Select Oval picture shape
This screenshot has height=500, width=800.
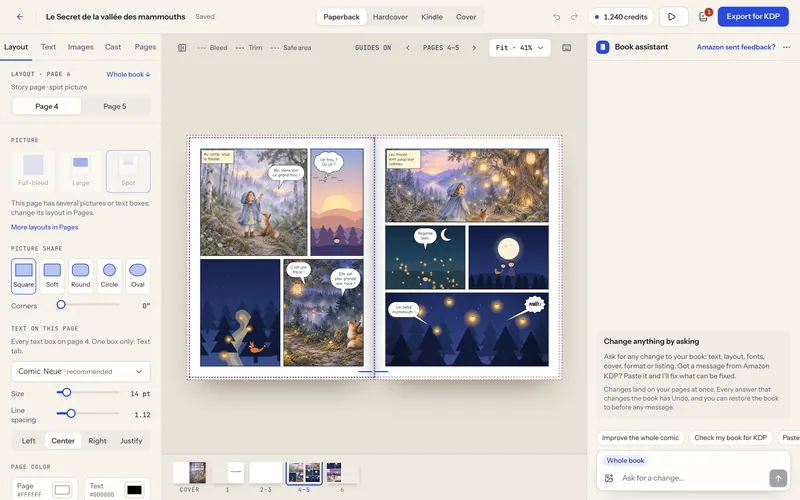(x=138, y=276)
